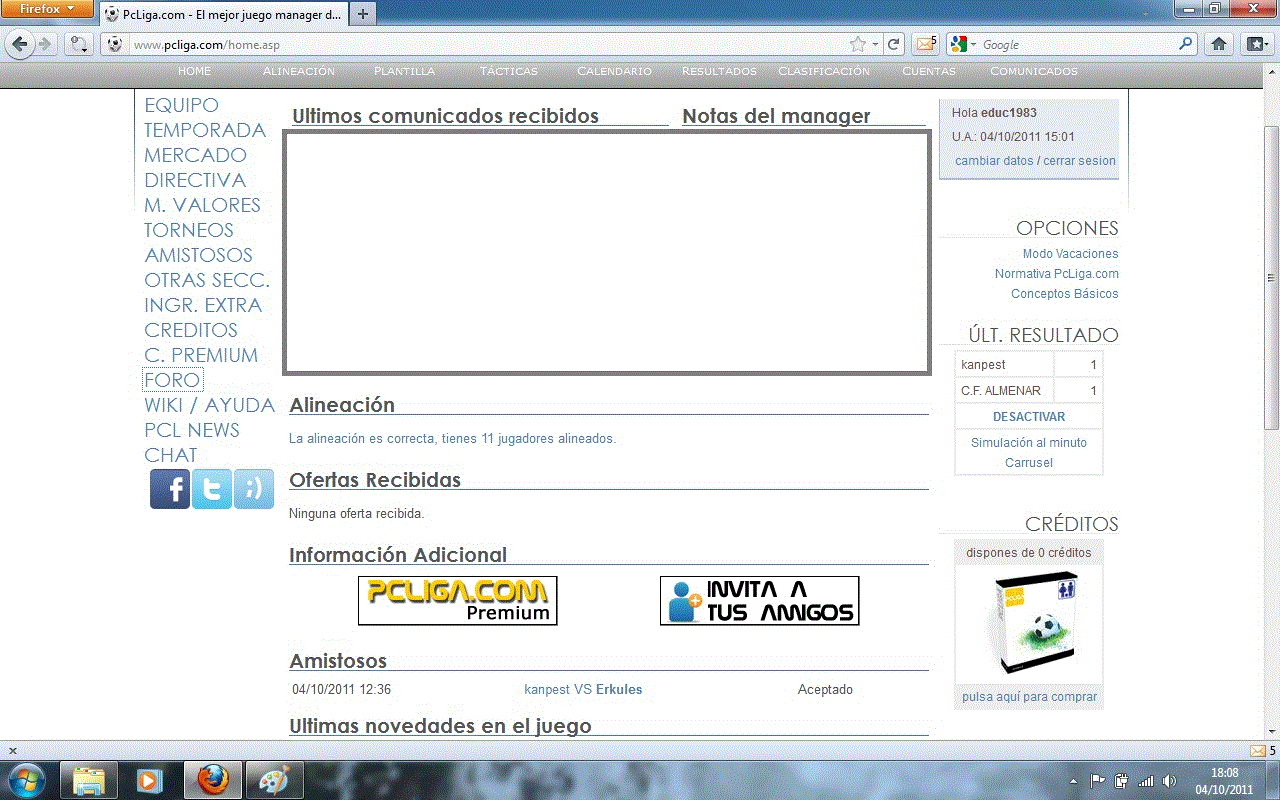Open the bookmarks menu dropdown button
1280x800 pixels.
(x=1256, y=44)
